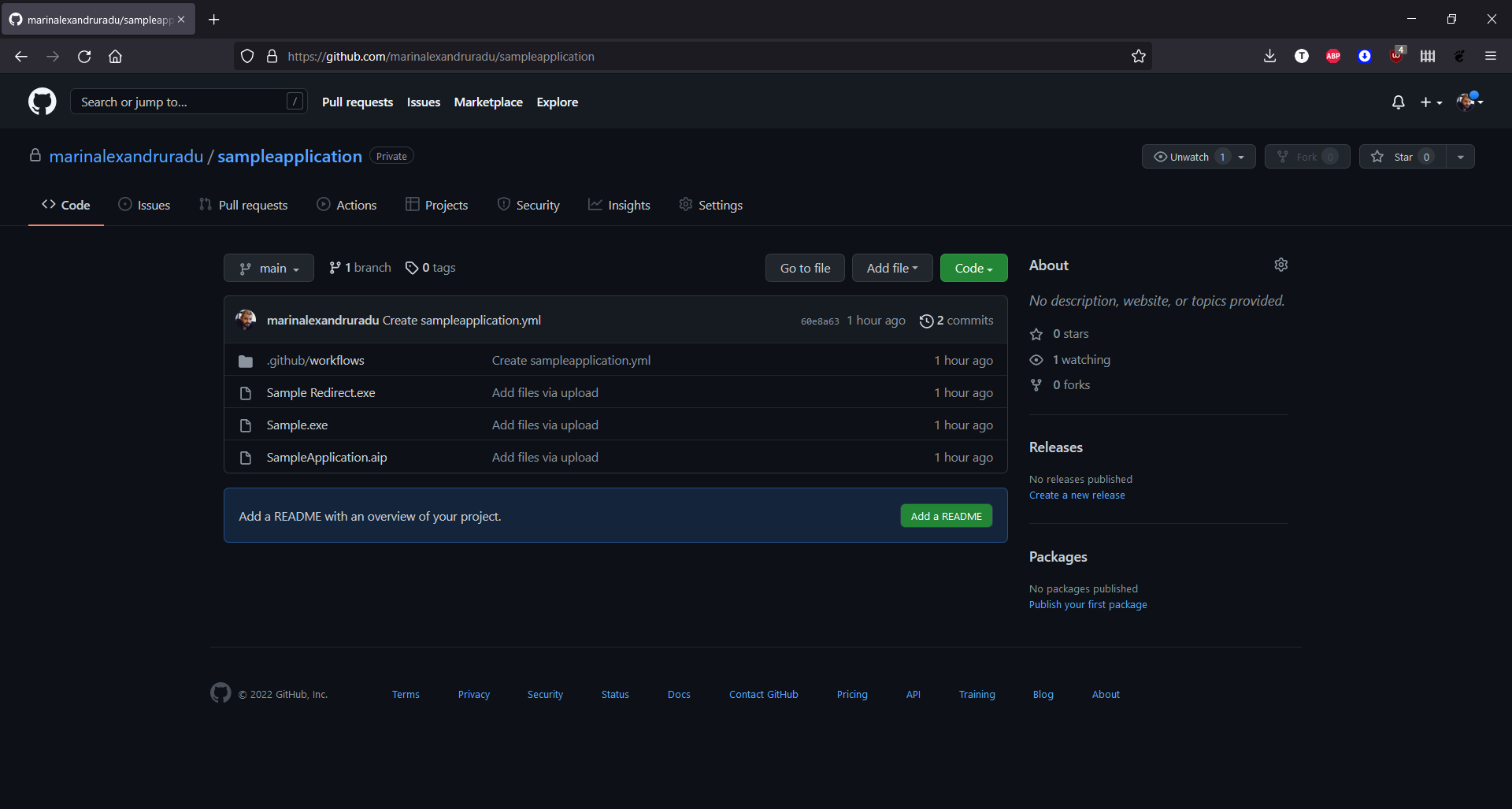
Task: Click the file icon beside Sample.exe
Action: pos(246,425)
